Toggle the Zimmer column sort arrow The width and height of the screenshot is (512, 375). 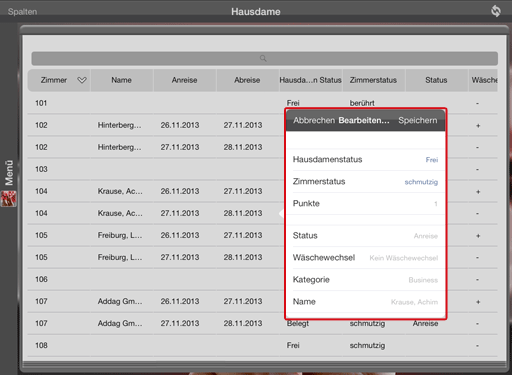coord(82,80)
